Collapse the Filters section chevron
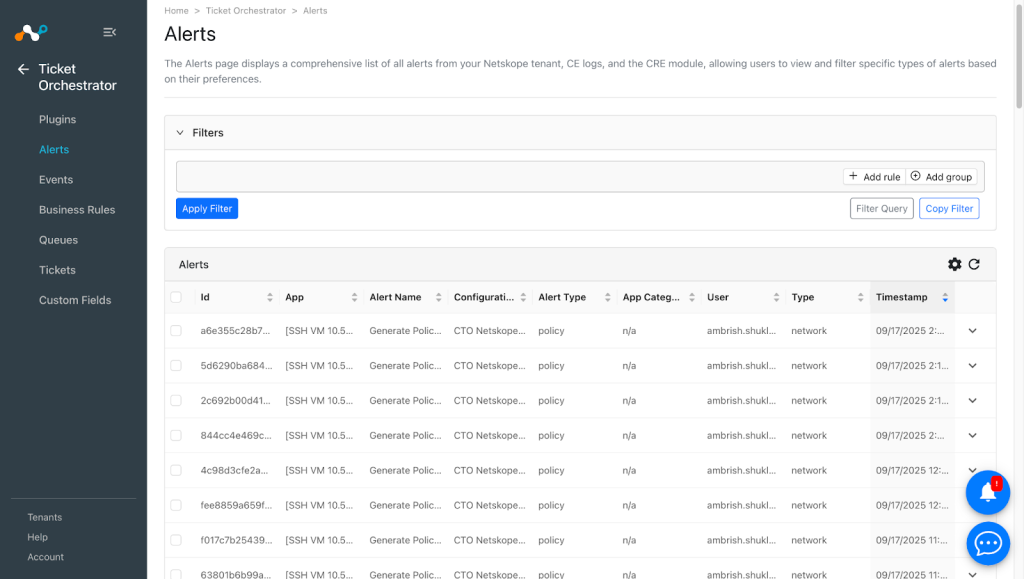Screen dimensions: 1024x579 pos(180,133)
